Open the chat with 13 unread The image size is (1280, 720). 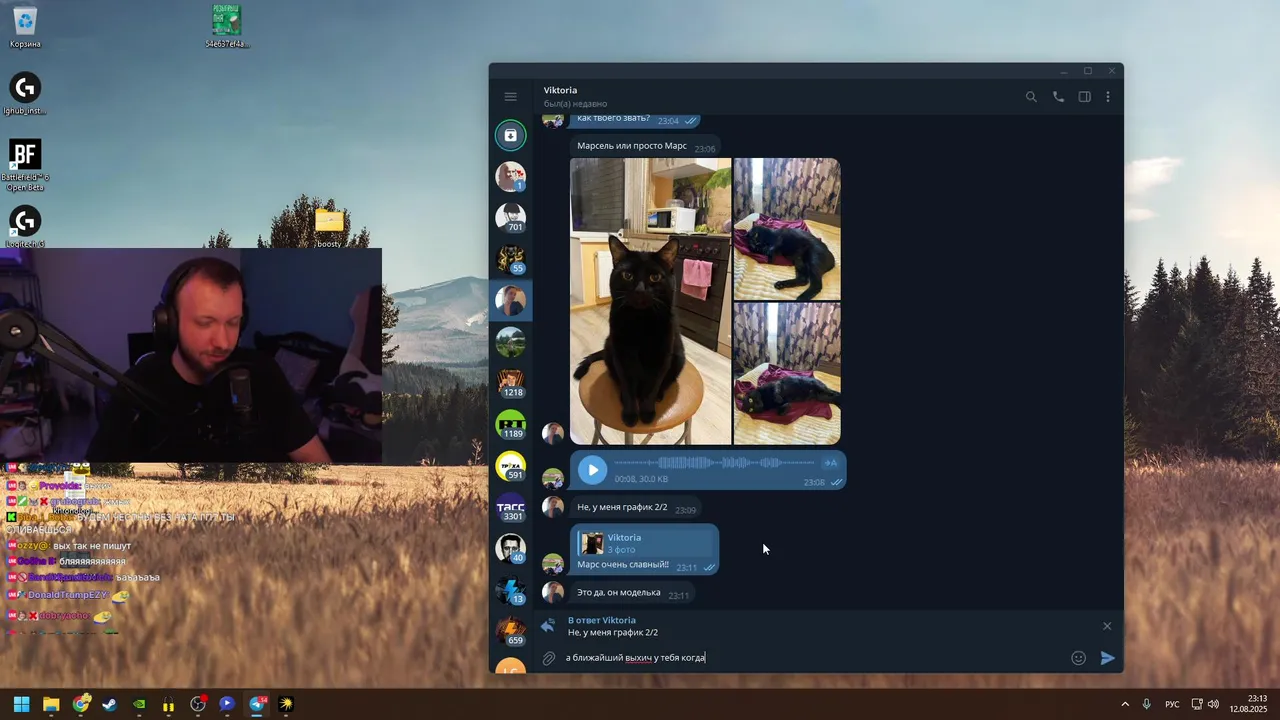[510, 590]
